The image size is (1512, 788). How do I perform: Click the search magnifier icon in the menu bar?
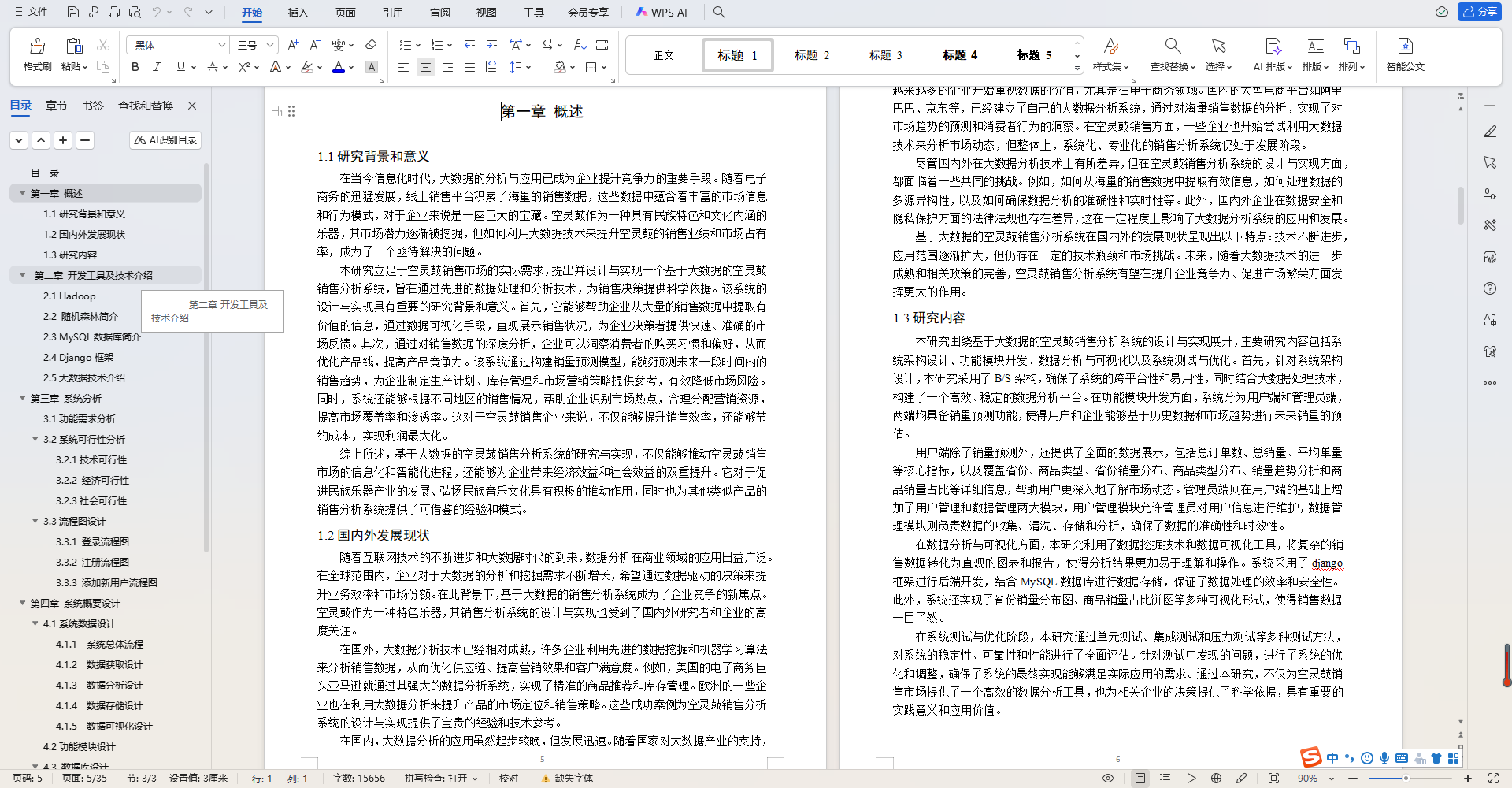click(719, 12)
